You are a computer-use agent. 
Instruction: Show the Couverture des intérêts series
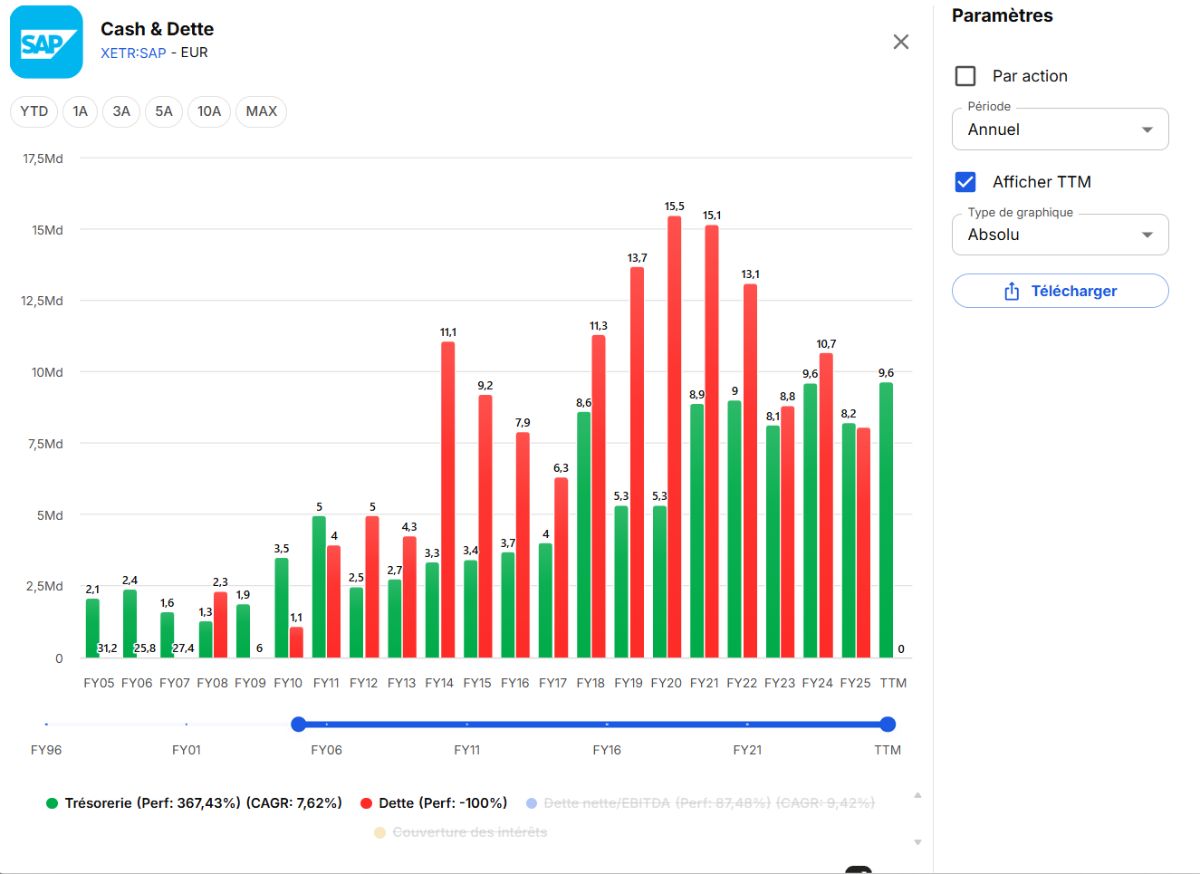coord(460,832)
